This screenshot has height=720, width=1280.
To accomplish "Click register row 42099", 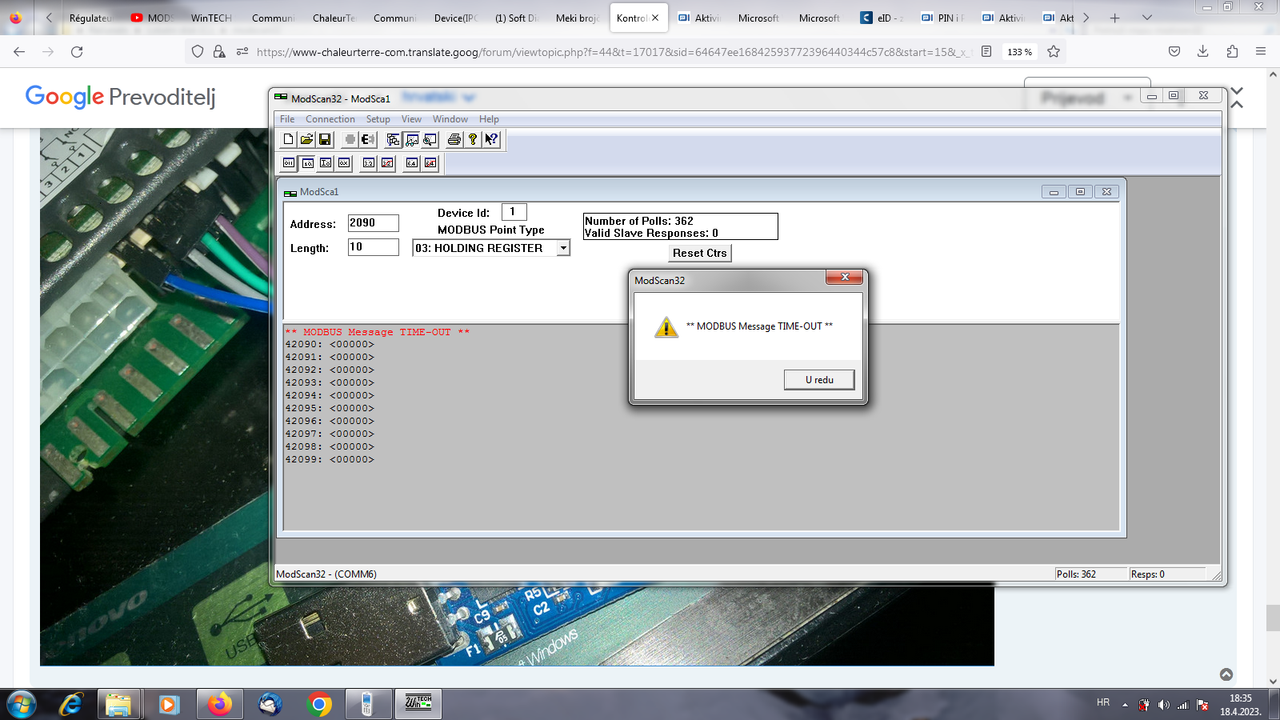I will (330, 459).
